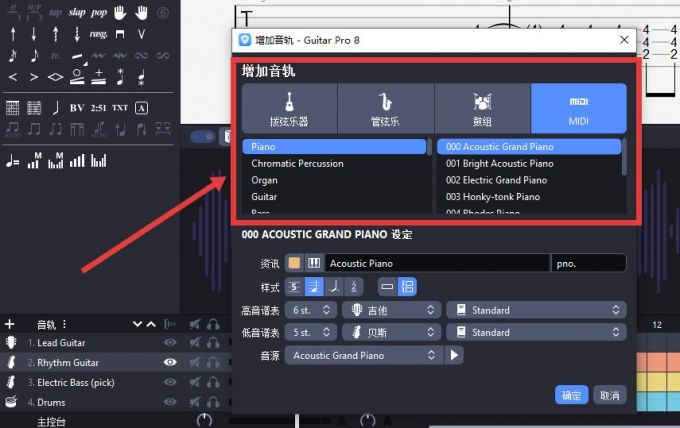Apply the crescendo hairpin icon

tap(13, 77)
